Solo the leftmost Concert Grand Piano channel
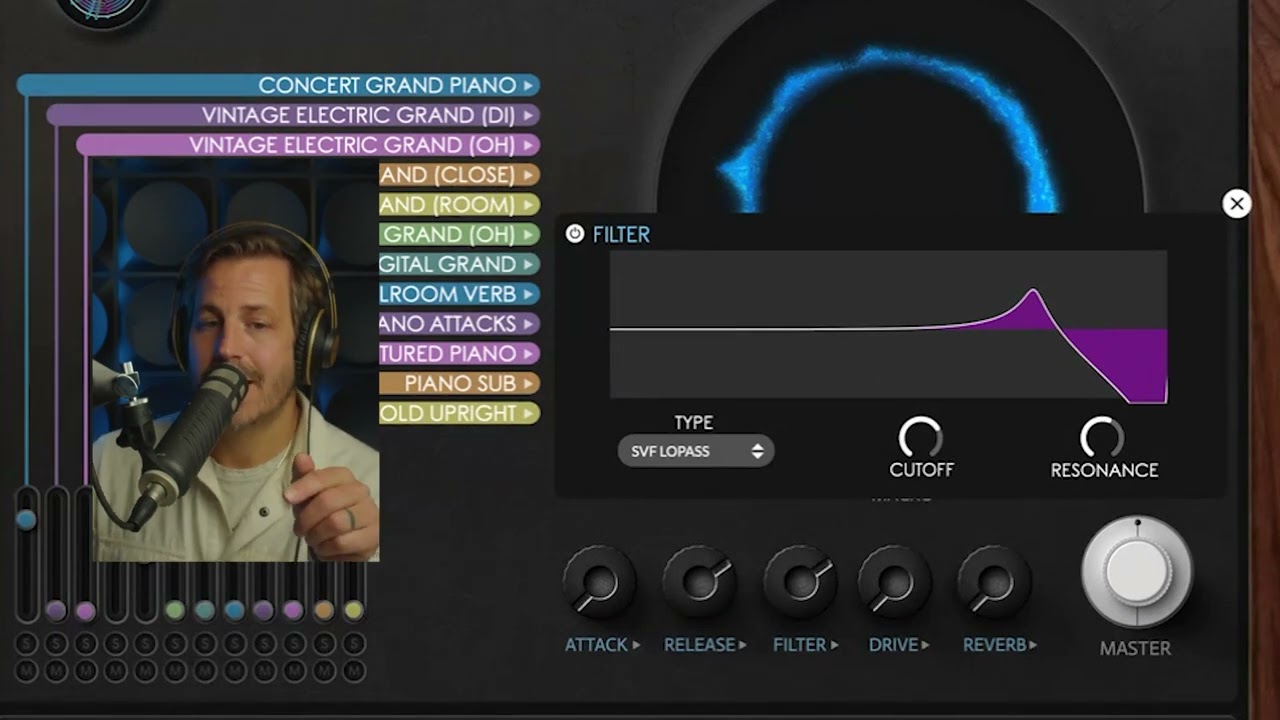The image size is (1280, 720). (26, 644)
